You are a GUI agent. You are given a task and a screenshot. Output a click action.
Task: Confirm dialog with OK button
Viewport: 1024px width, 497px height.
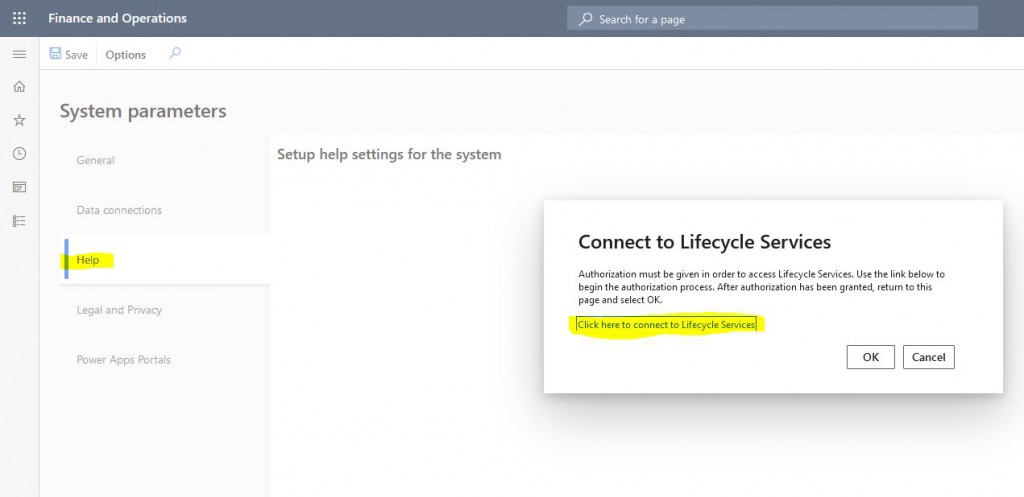pos(871,357)
